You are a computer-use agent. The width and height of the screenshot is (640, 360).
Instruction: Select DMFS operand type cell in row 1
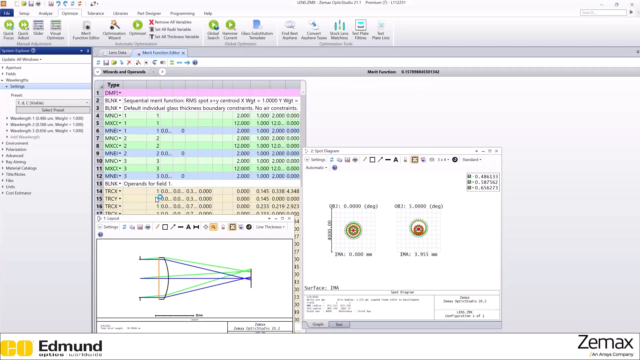(x=113, y=93)
